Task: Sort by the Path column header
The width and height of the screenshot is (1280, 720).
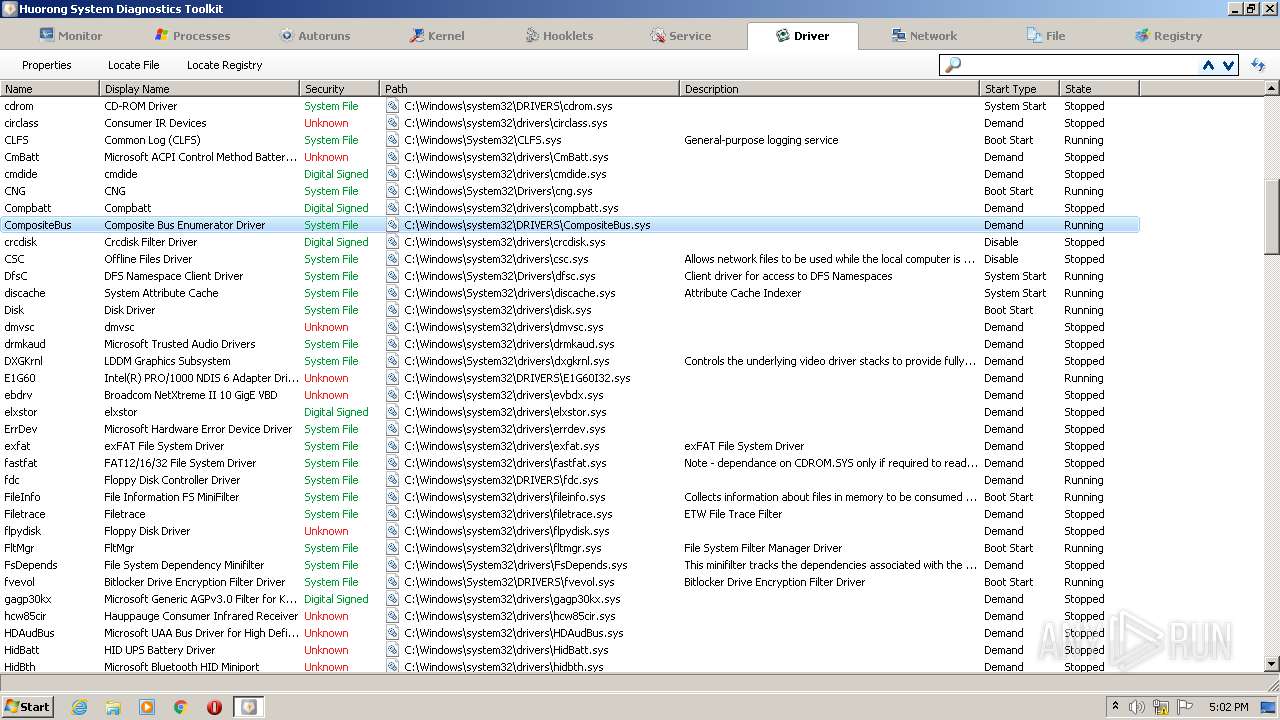Action: pos(530,89)
